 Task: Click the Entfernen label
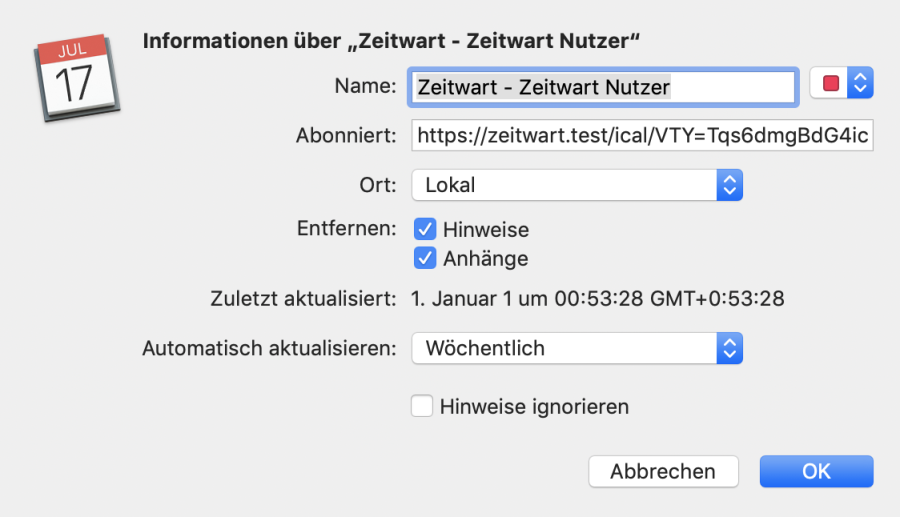(x=347, y=228)
